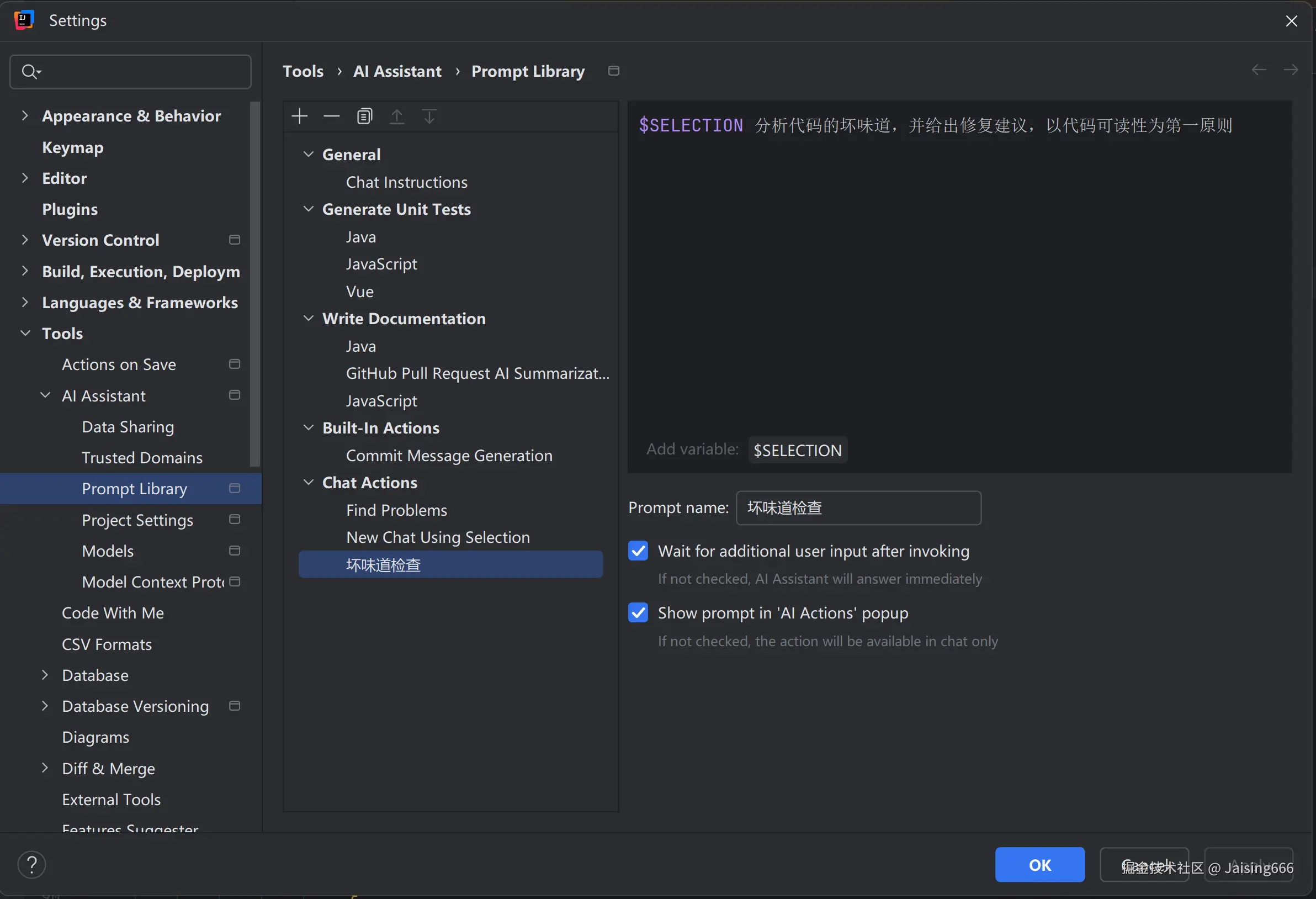Insert the $SELECTION variable chip
Image resolution: width=1316 pixels, height=899 pixels.
(797, 451)
